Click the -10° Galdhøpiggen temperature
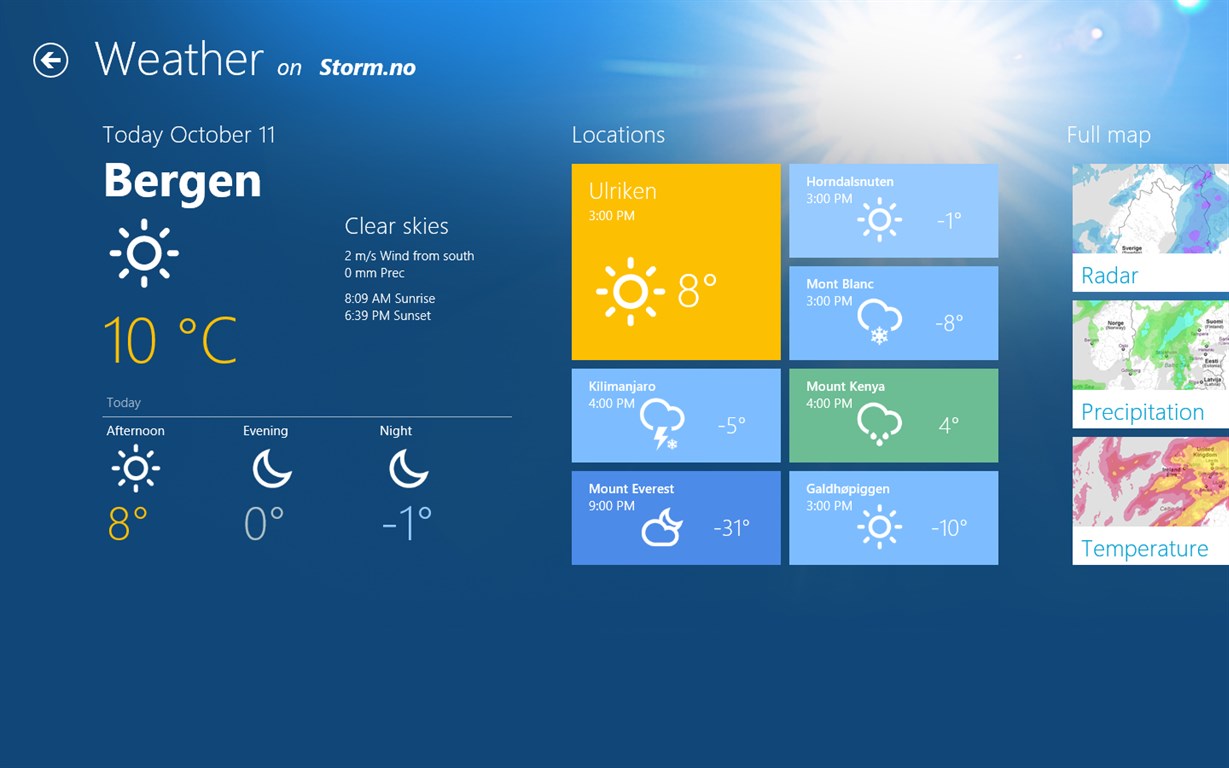Screen dimensions: 1229x768 click(x=948, y=528)
